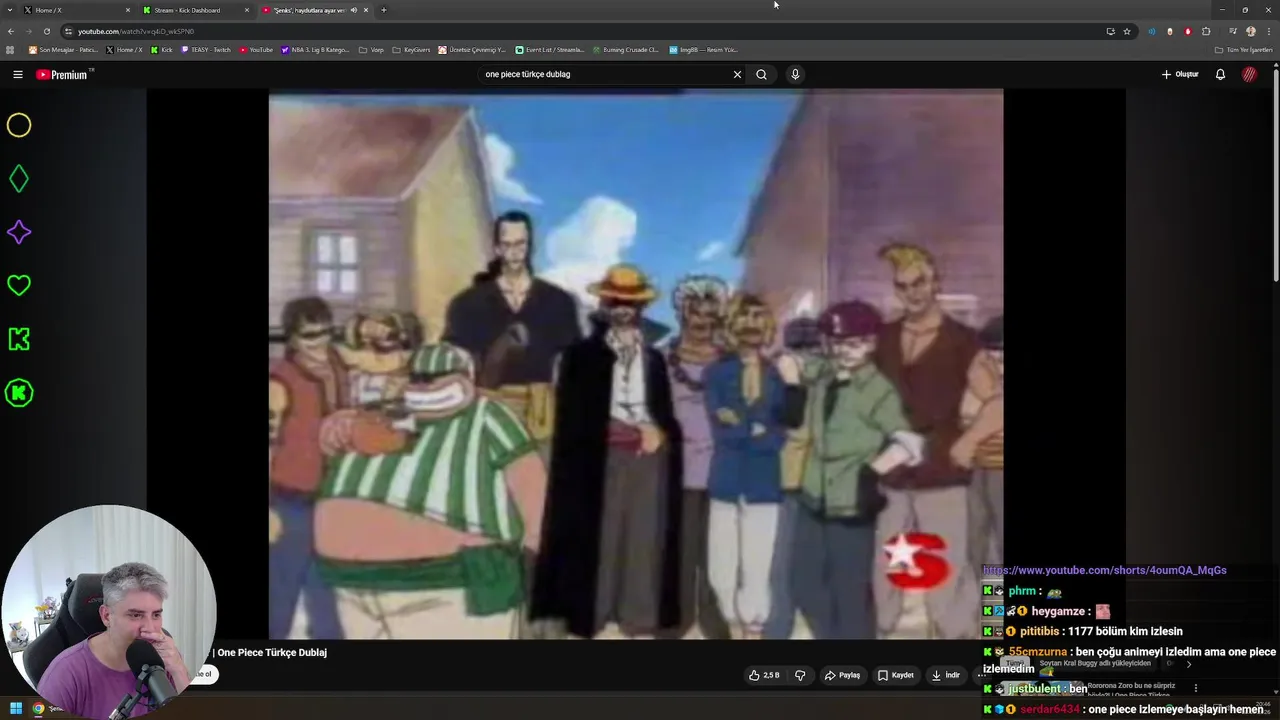Viewport: 1280px width, 720px height.
Task: Click the yellow circle overlay icon
Action: tap(19, 125)
